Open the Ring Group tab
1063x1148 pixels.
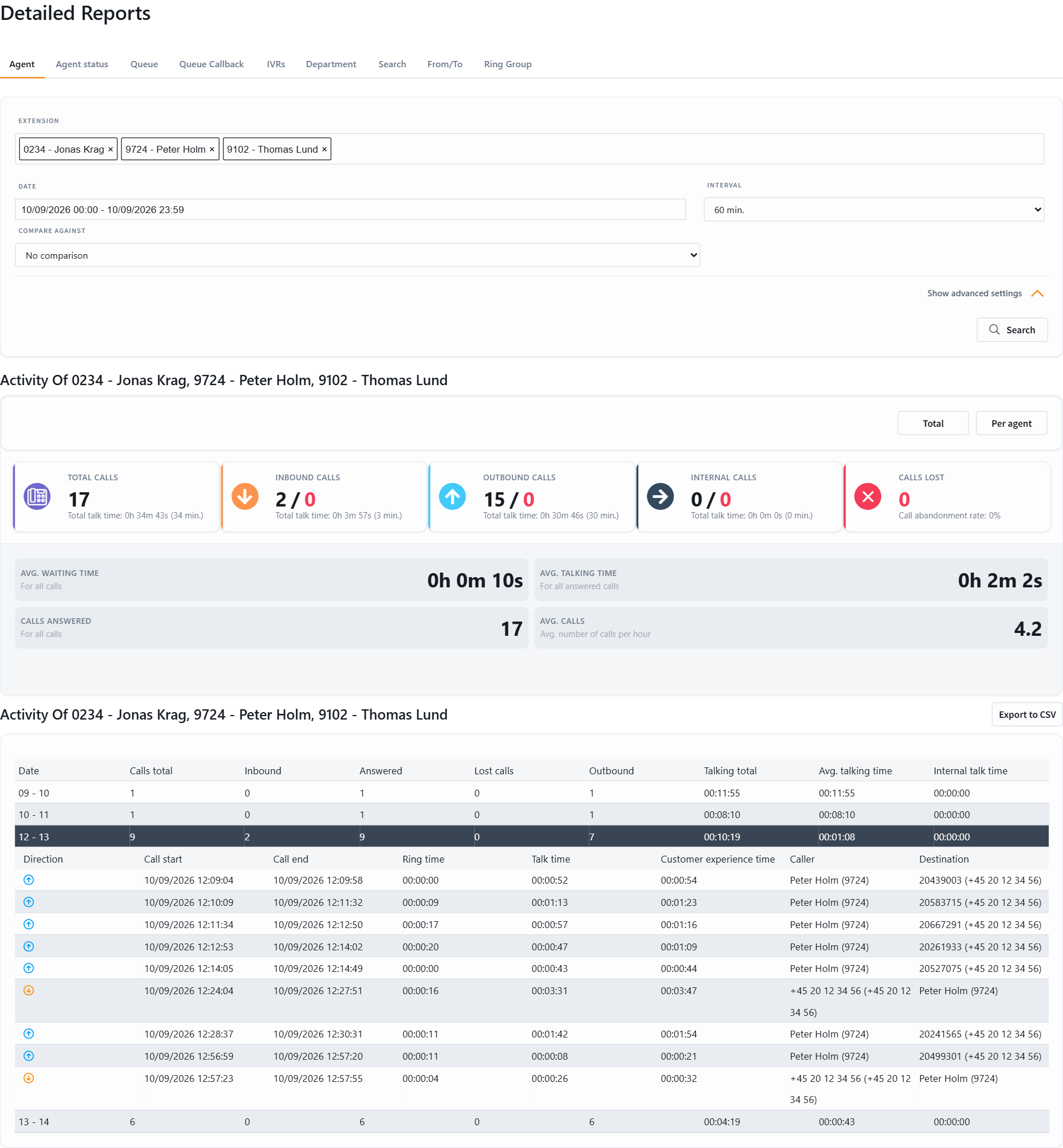(507, 64)
